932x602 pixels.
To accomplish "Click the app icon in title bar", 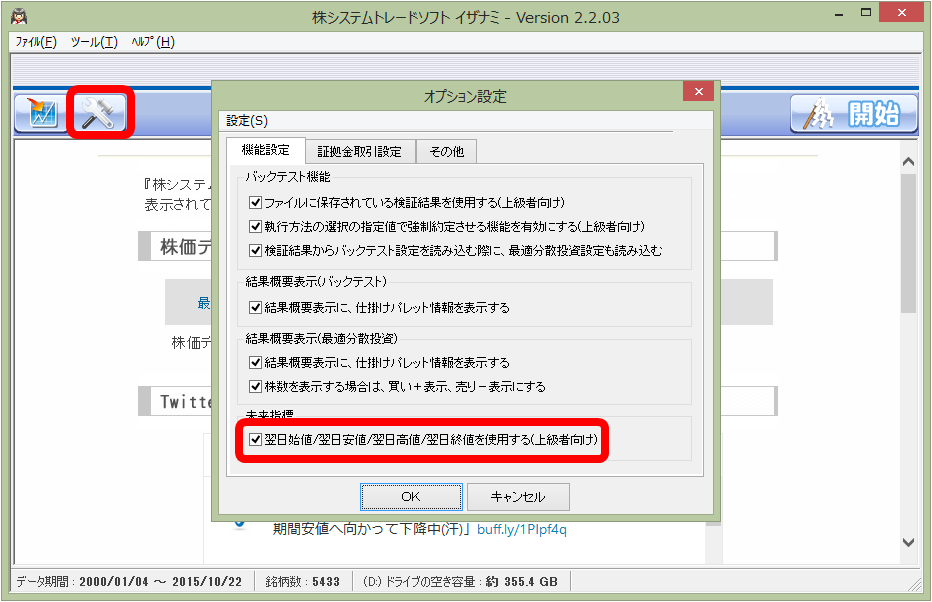I will [19, 17].
